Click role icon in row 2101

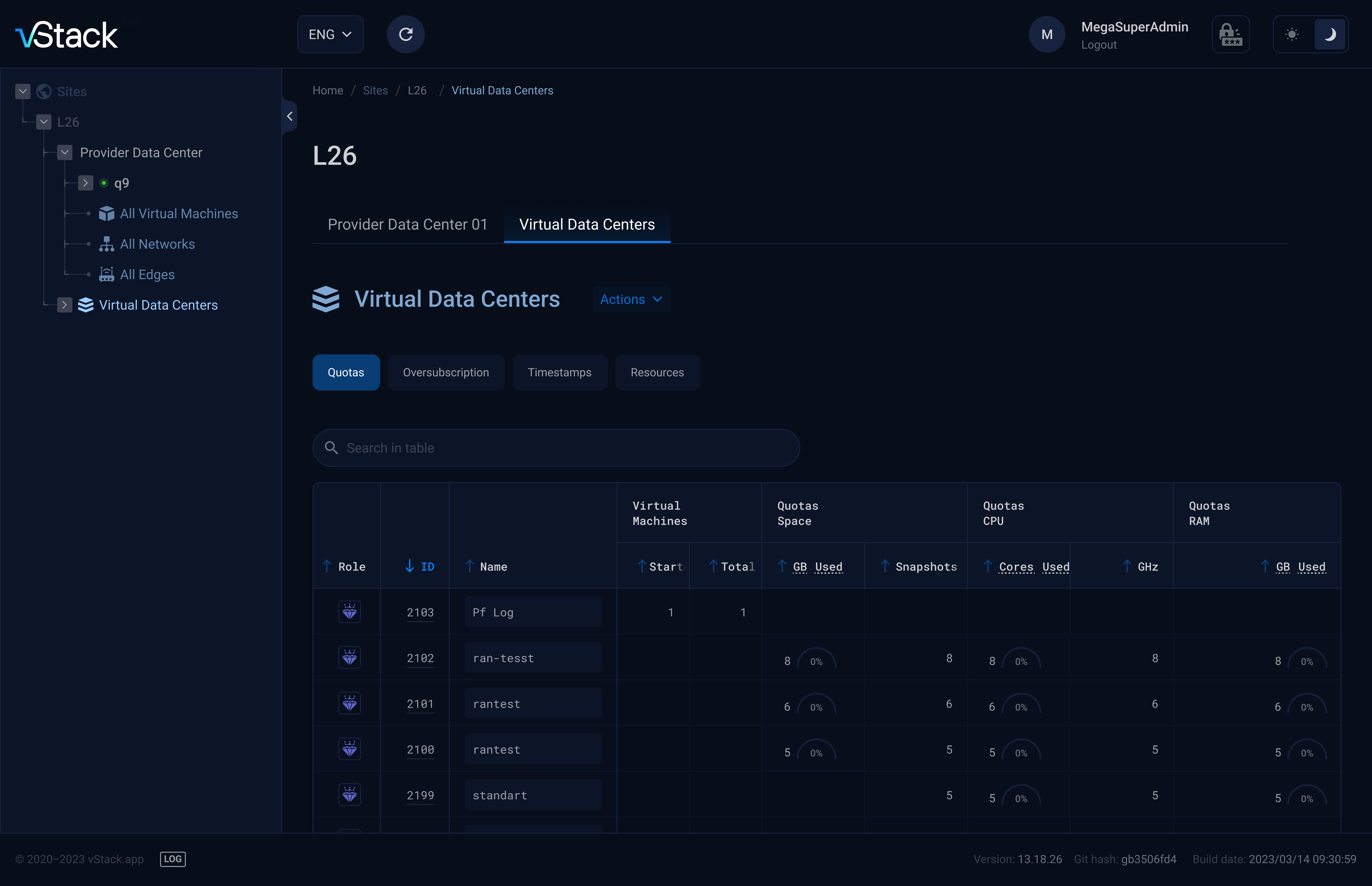[349, 703]
